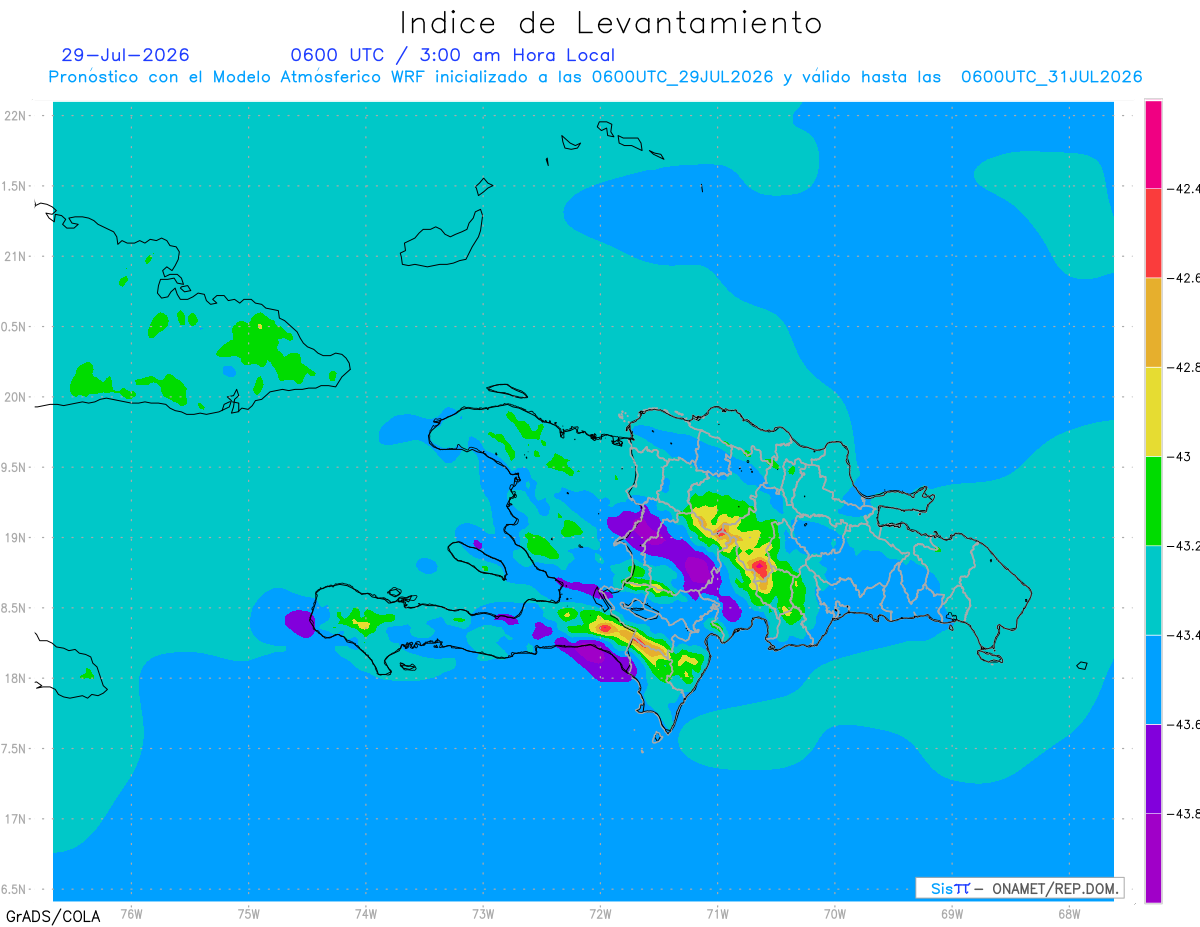Pick the orange legend swatch below -42.6
Viewport: 1200px width, 927px height.
1153,322
